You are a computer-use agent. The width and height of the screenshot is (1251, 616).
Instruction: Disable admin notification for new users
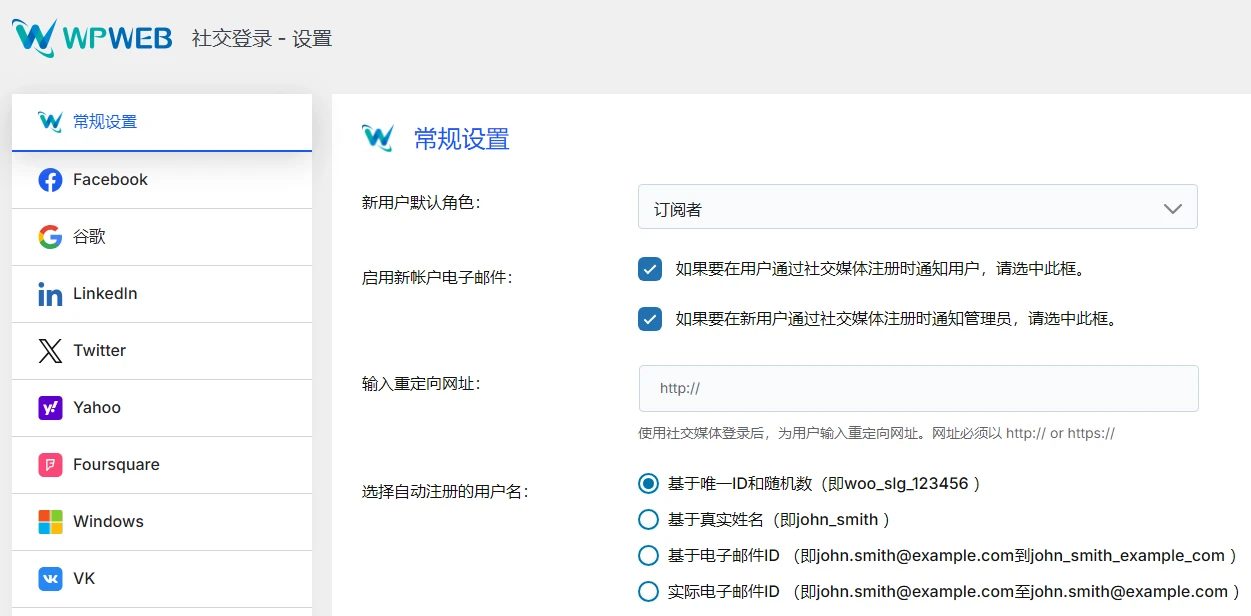coord(650,318)
